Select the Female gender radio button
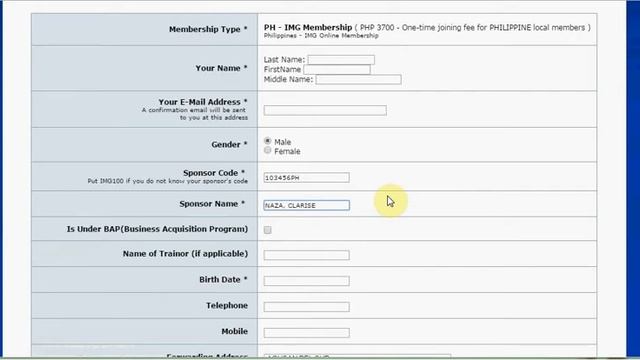640x360 pixels. 267,151
